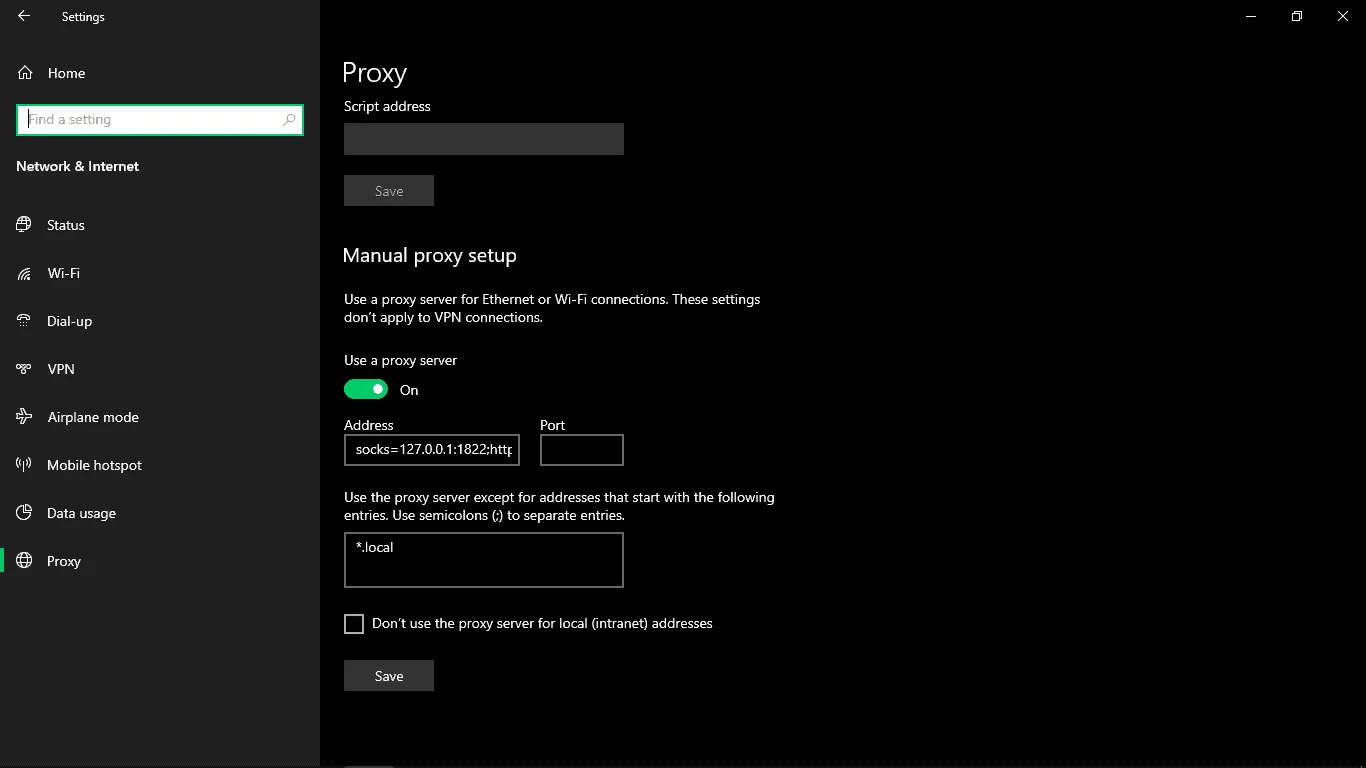This screenshot has width=1366, height=768.
Task: Click the Manual proxy setup heading
Action: tap(430, 256)
